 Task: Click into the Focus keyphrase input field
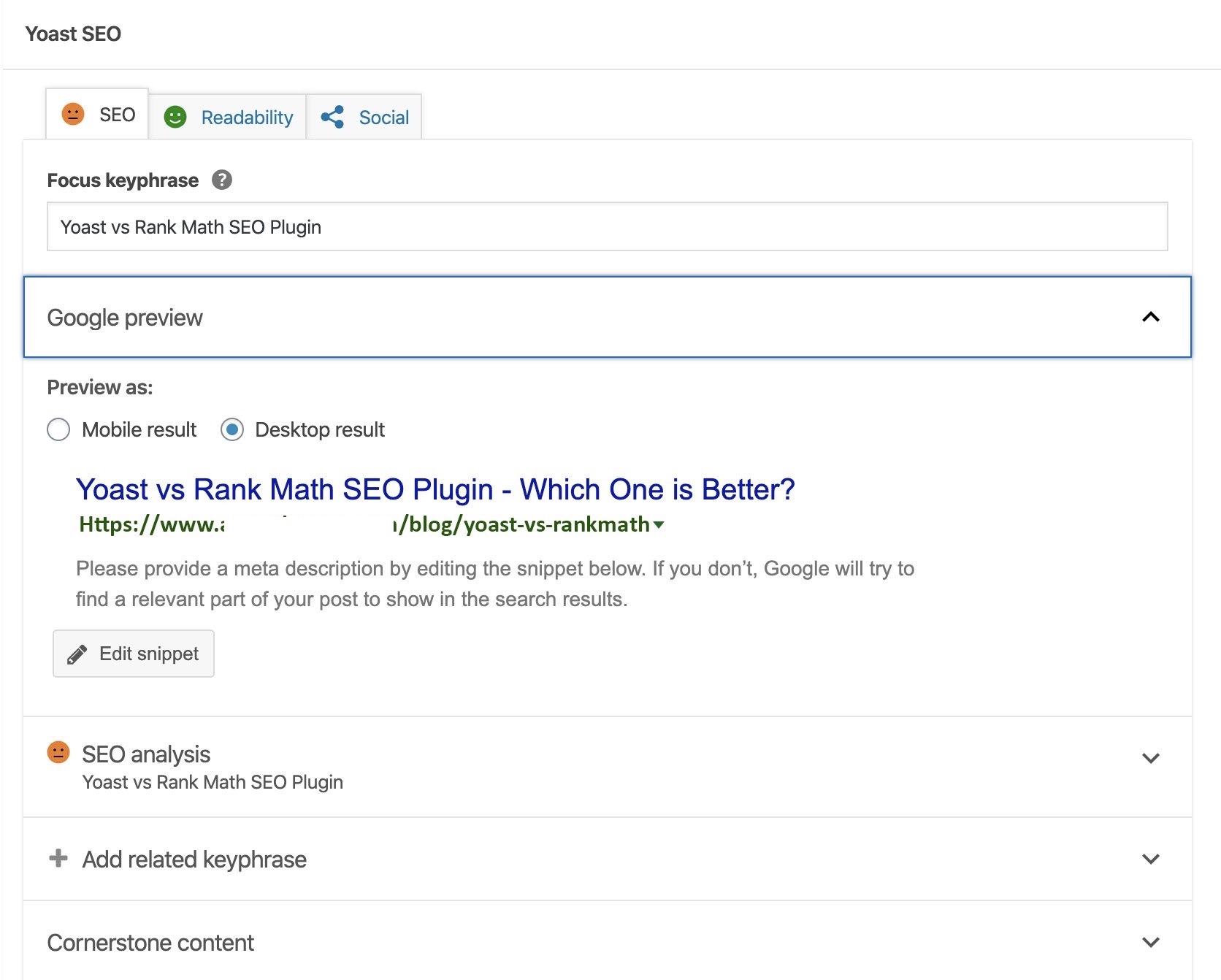pos(608,226)
